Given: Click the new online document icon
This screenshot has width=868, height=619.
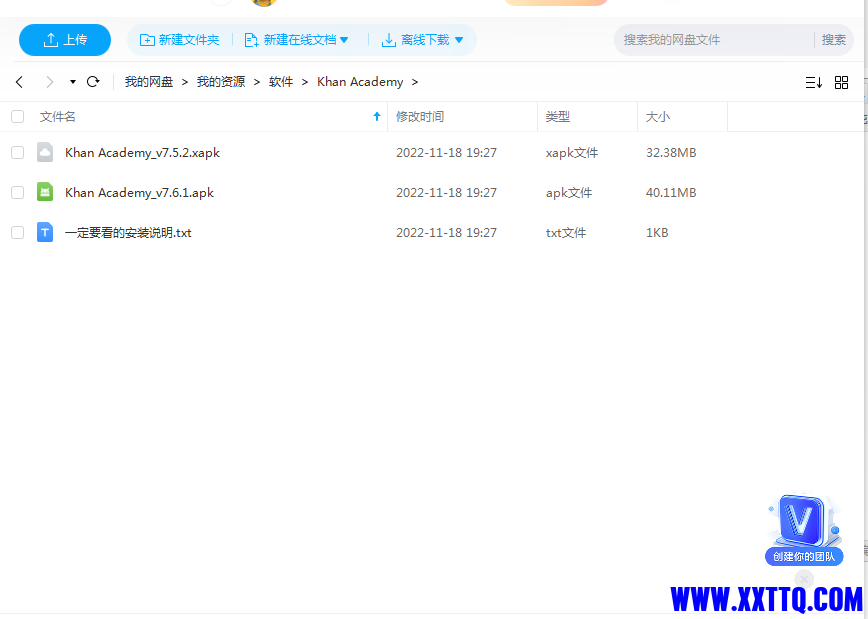Looking at the screenshot, I should 251,40.
